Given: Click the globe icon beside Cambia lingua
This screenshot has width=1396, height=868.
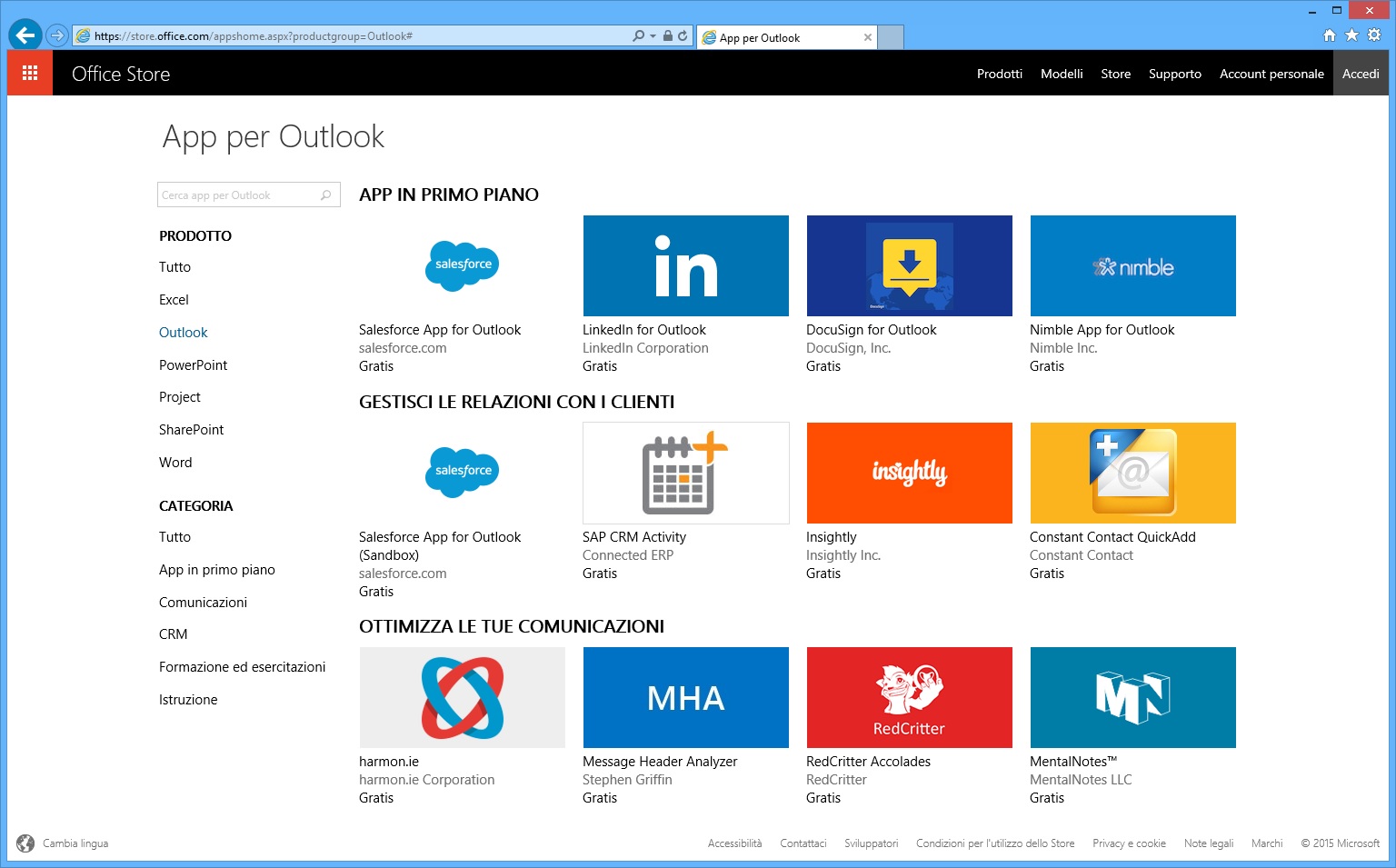Looking at the screenshot, I should (25, 843).
